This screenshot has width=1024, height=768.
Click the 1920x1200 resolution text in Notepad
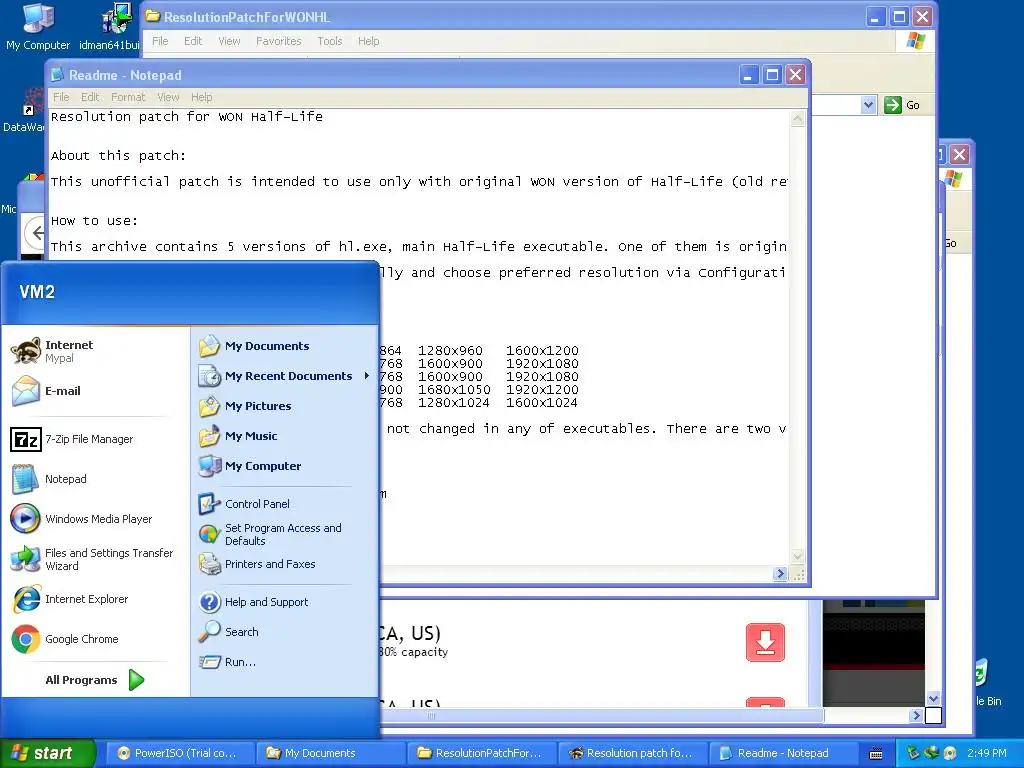[x=542, y=390]
